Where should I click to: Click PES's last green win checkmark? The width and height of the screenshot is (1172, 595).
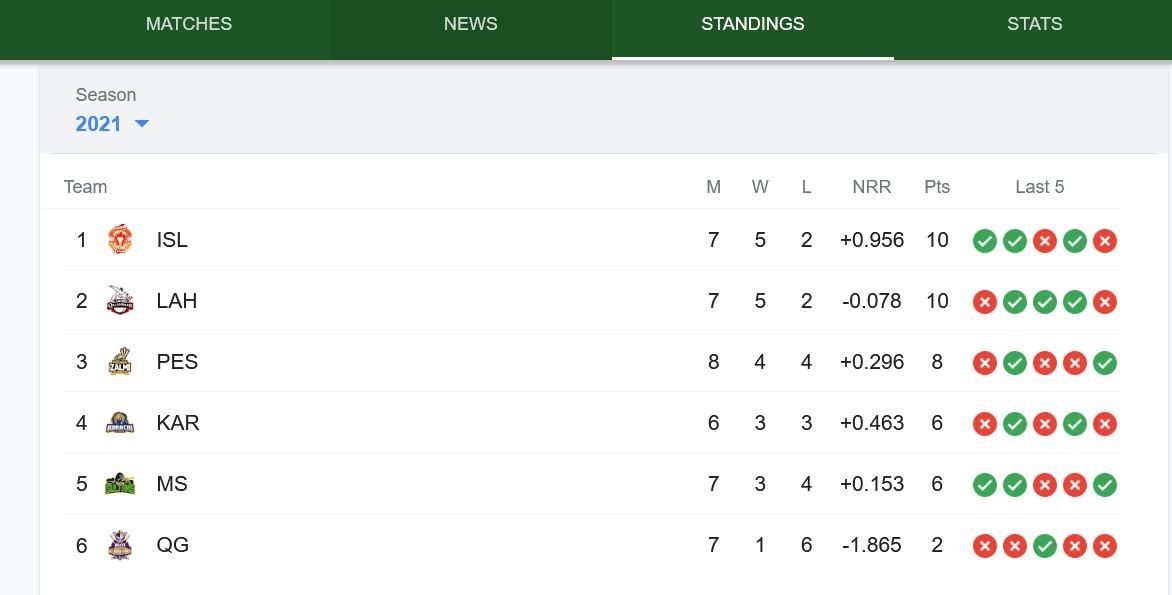[x=1105, y=363]
